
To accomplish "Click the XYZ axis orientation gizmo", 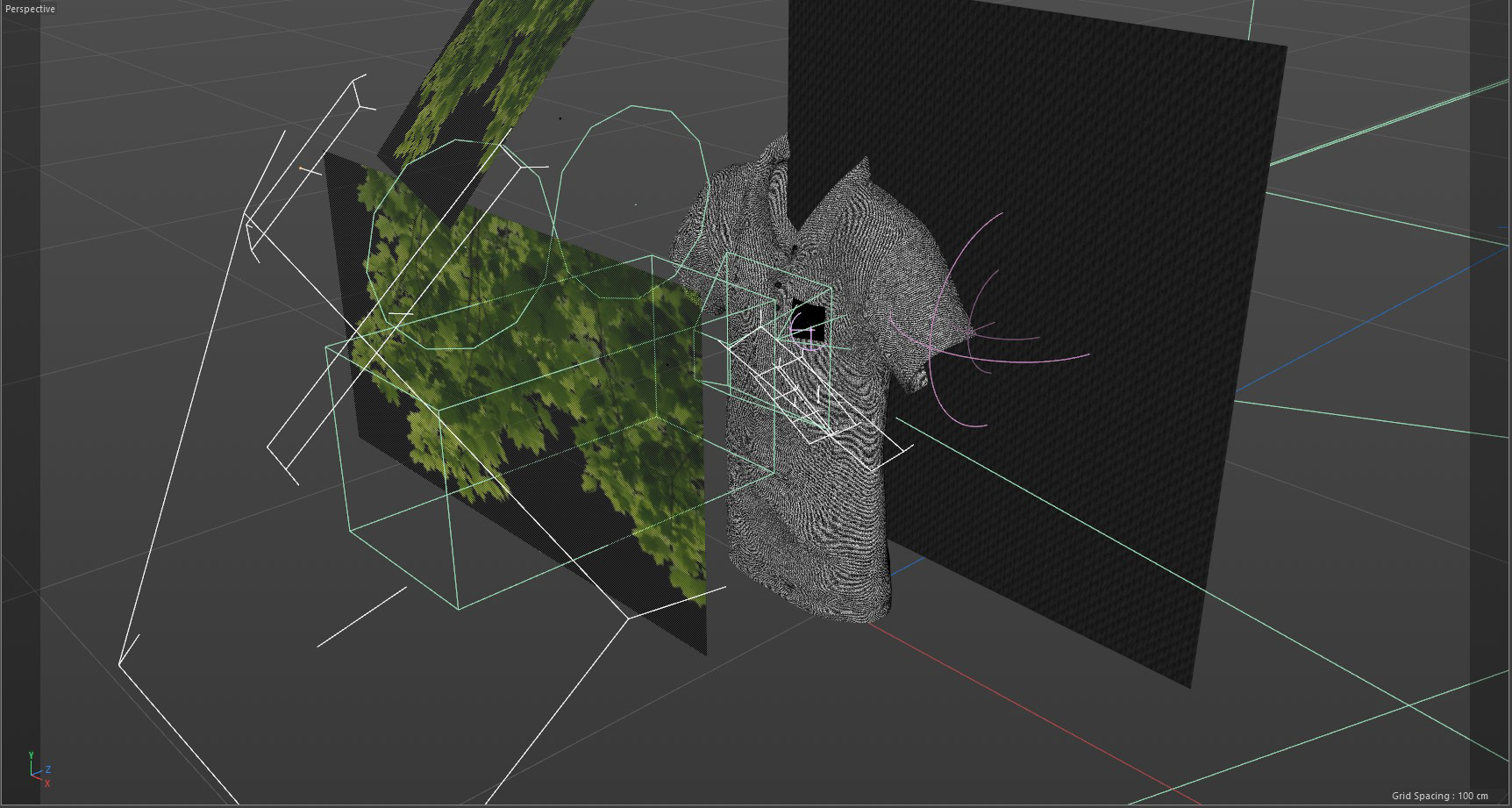I will pos(39,771).
